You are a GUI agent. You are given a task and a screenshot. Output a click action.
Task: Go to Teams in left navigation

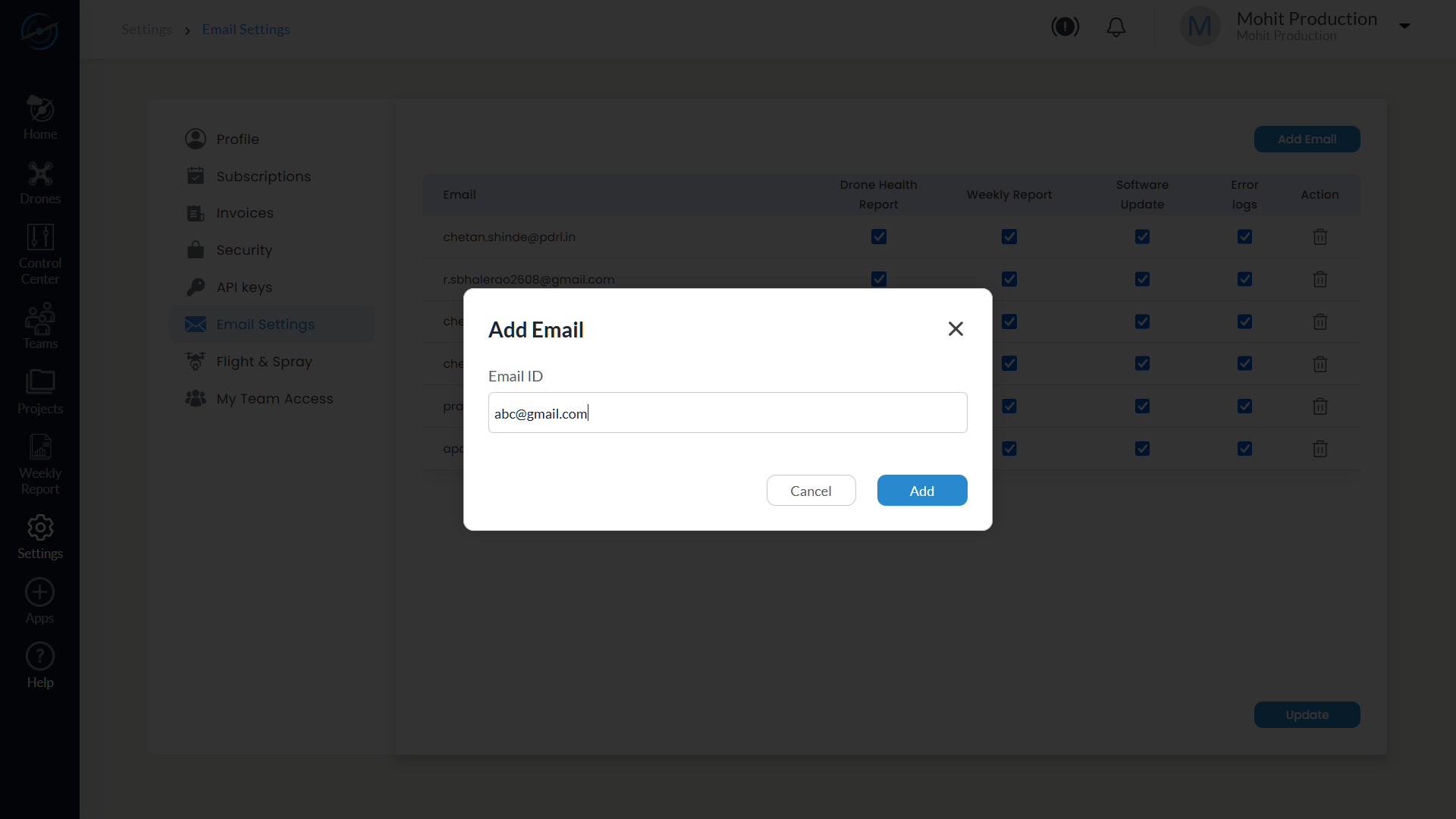[x=40, y=326]
